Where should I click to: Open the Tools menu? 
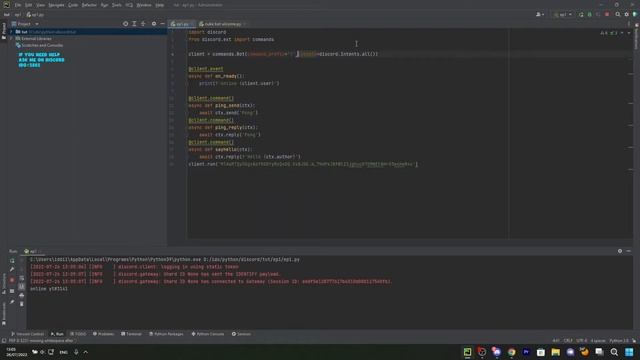117,5
